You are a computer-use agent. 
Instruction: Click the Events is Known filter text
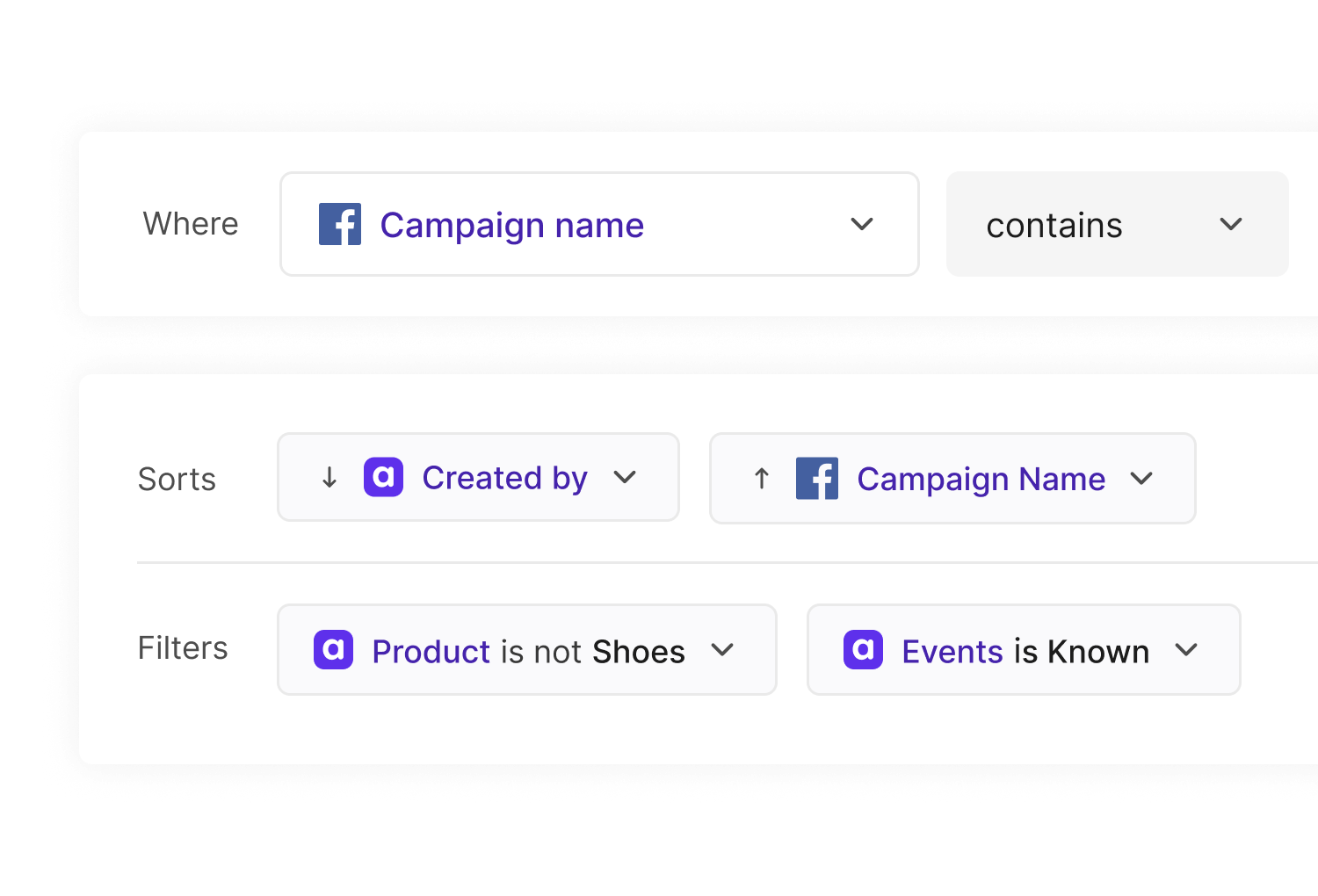(x=1025, y=652)
